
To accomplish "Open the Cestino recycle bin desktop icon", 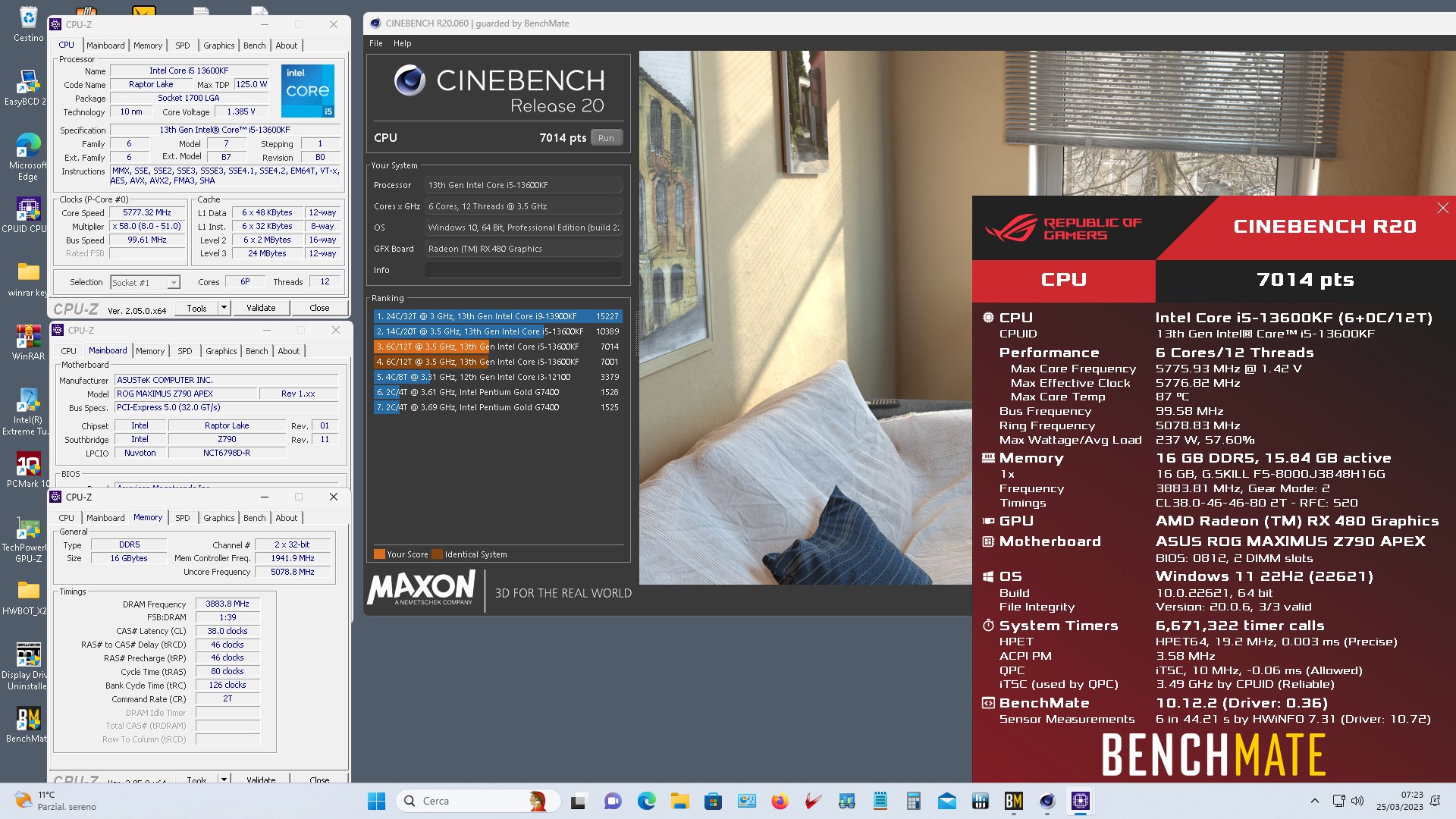I will click(28, 24).
